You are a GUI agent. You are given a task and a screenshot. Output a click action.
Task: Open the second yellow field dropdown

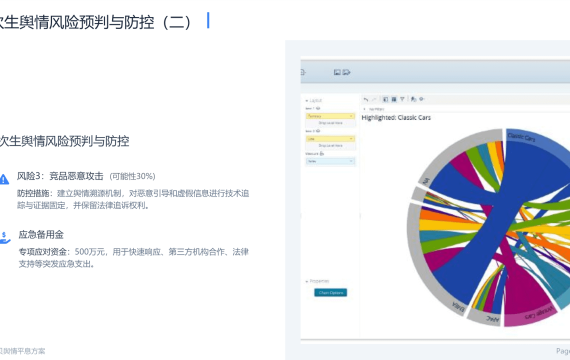click(x=330, y=139)
